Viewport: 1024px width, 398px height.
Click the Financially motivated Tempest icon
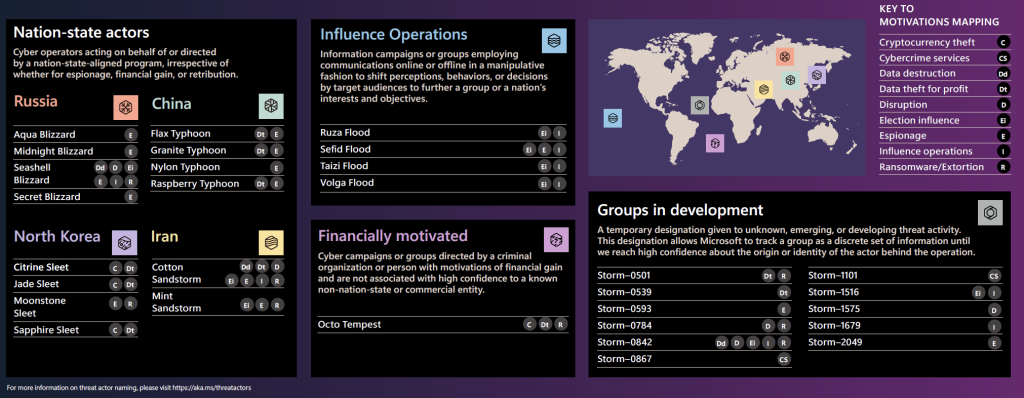(x=556, y=239)
